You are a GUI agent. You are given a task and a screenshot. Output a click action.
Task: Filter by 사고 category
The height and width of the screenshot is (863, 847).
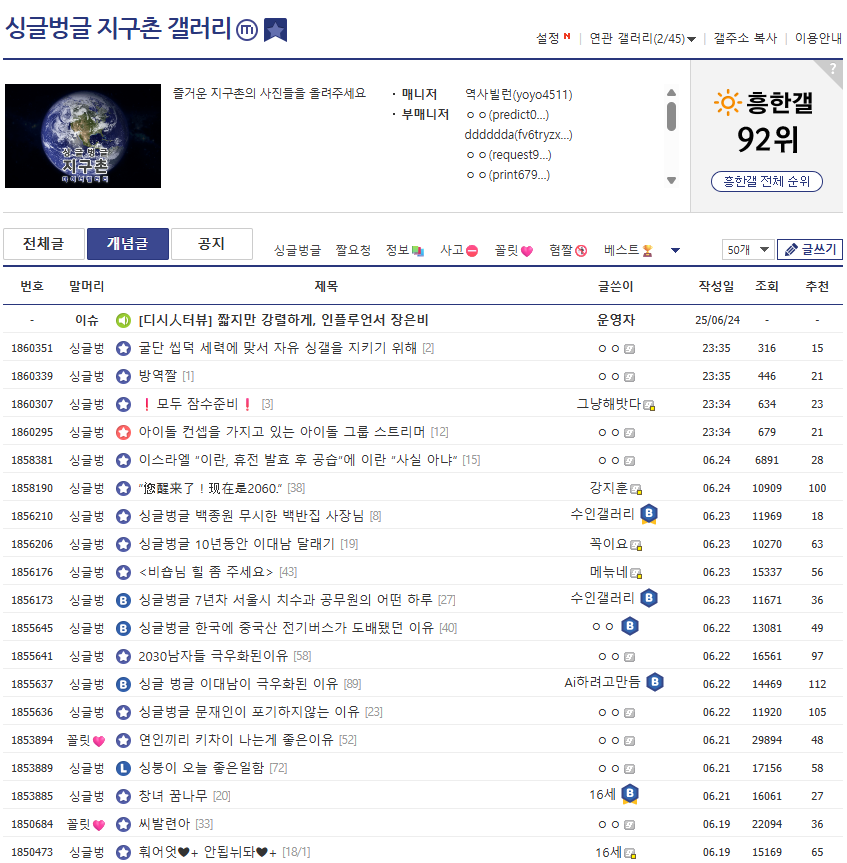click(459, 250)
